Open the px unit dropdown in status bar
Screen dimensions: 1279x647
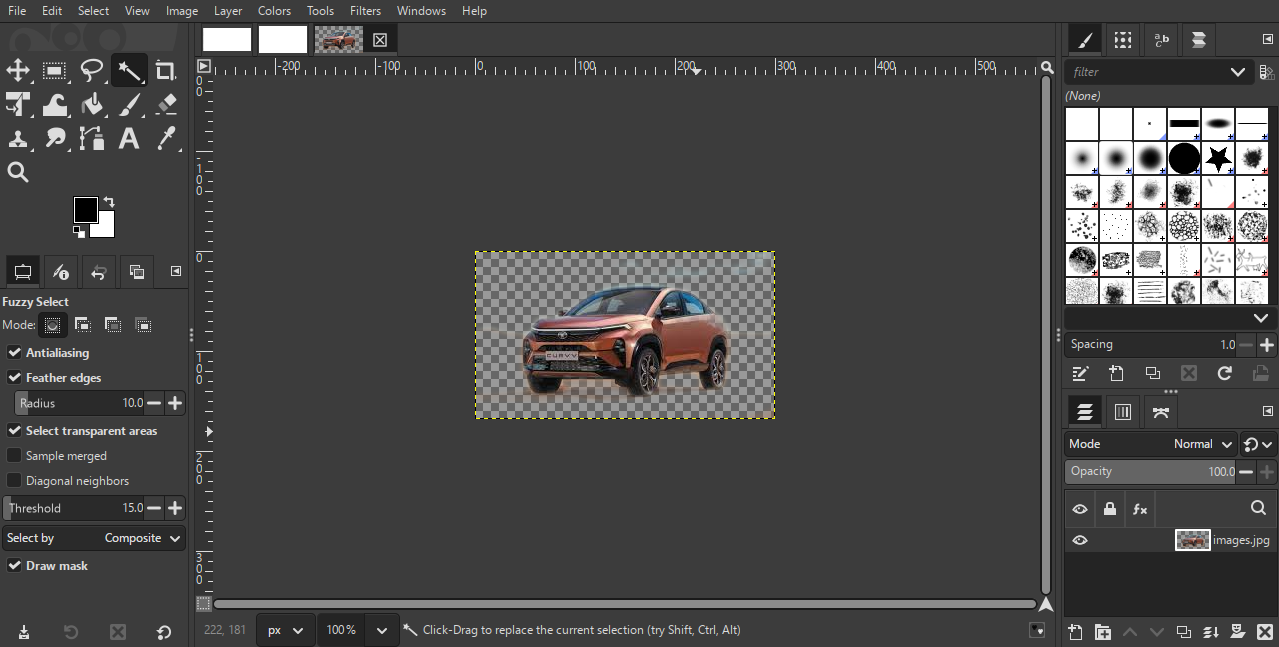click(285, 630)
